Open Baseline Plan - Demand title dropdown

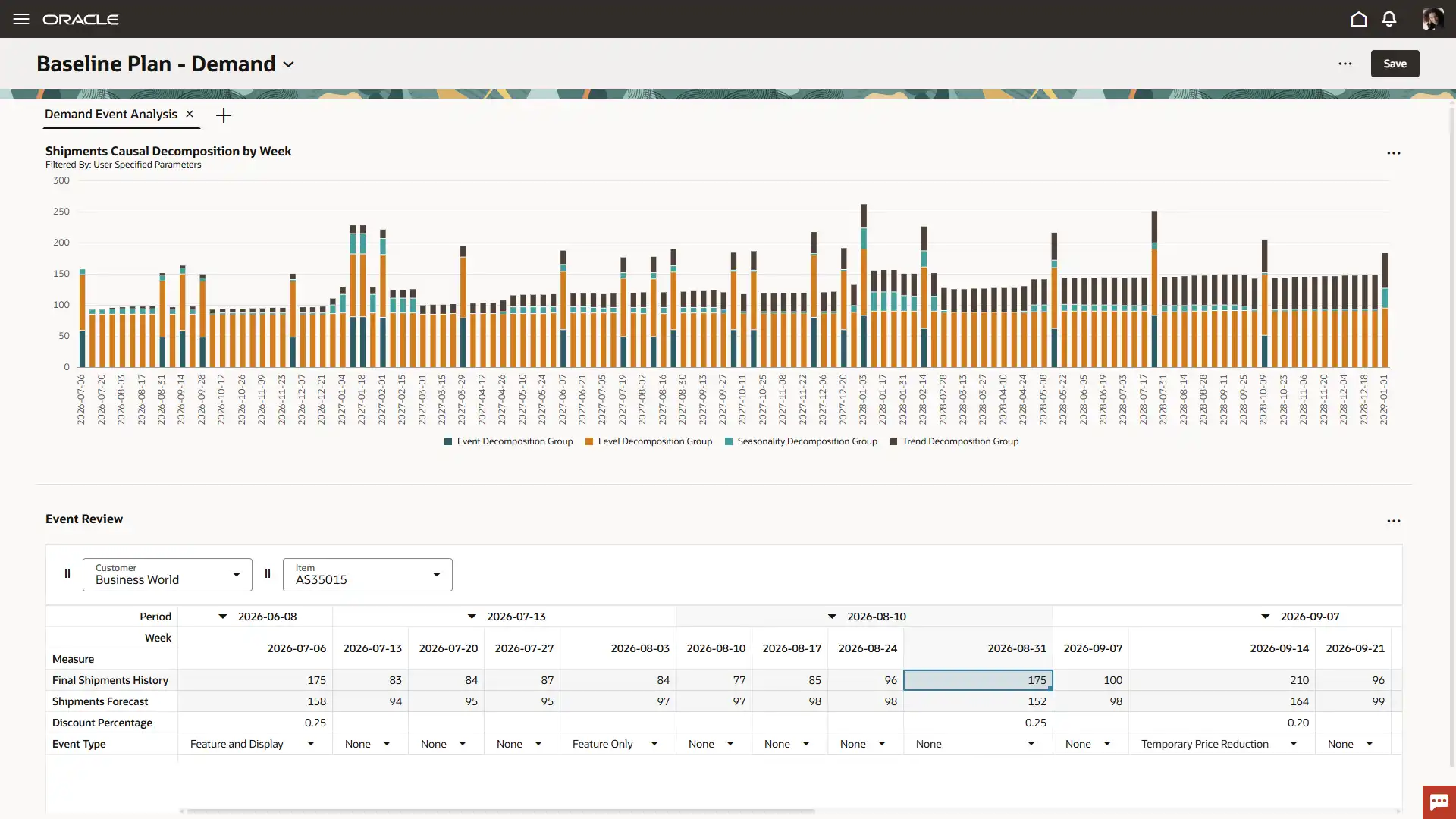coord(289,64)
